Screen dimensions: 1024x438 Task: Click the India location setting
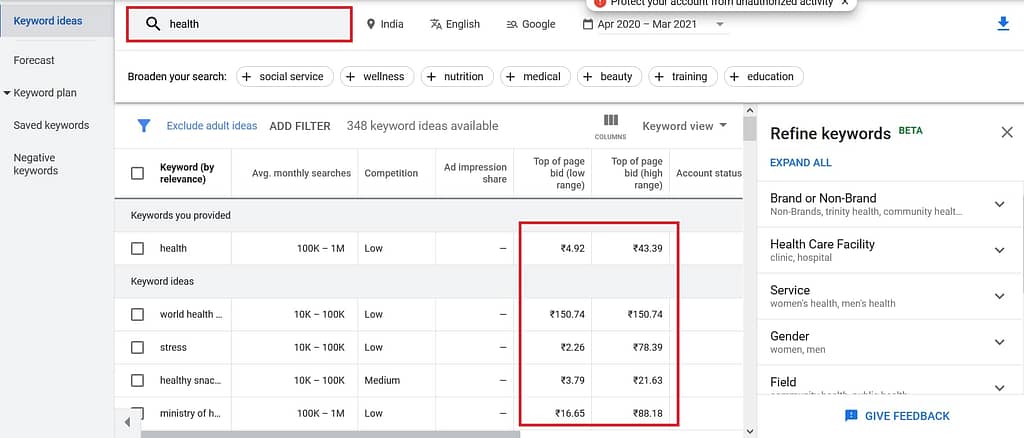coord(385,24)
